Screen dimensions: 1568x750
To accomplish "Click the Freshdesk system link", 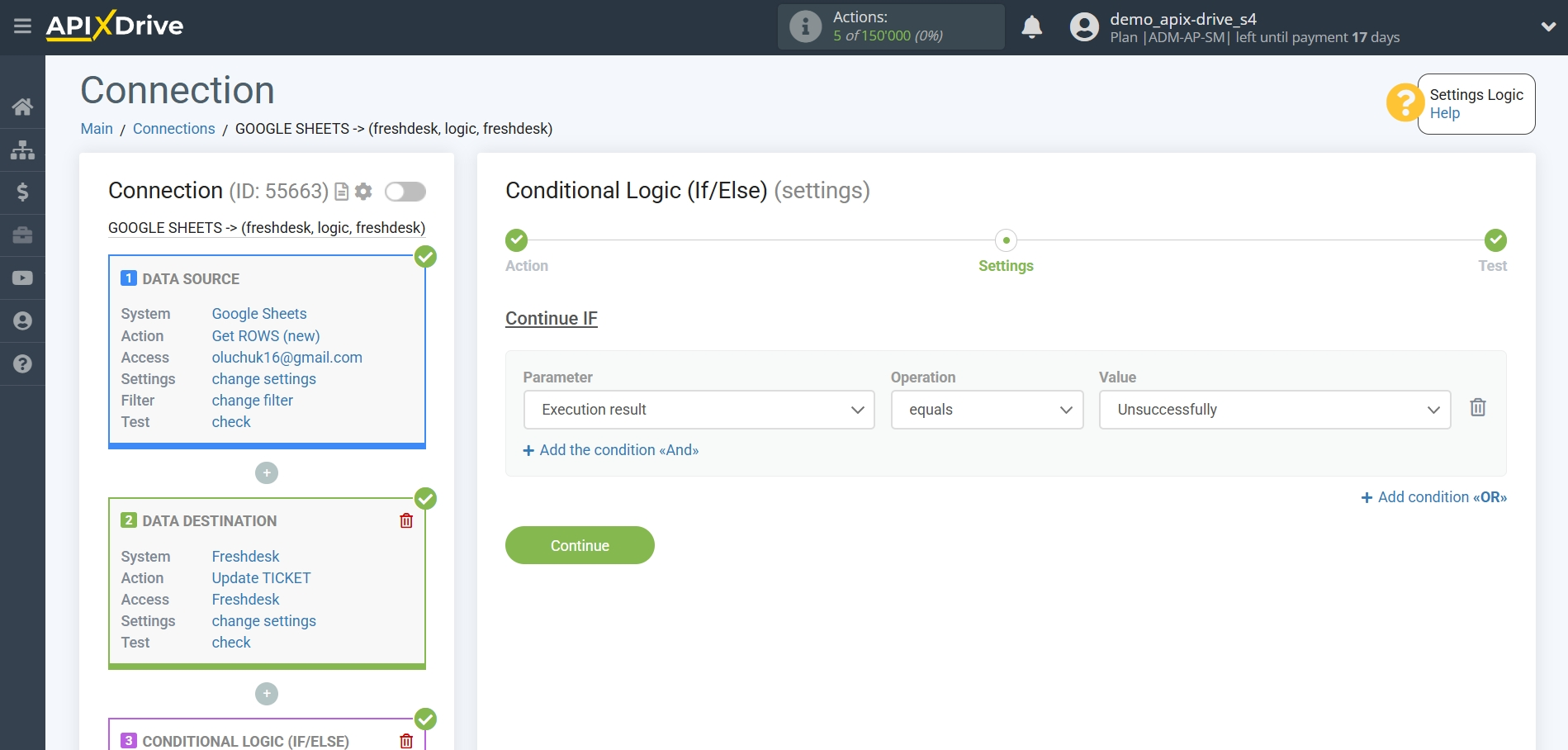I will [x=245, y=557].
